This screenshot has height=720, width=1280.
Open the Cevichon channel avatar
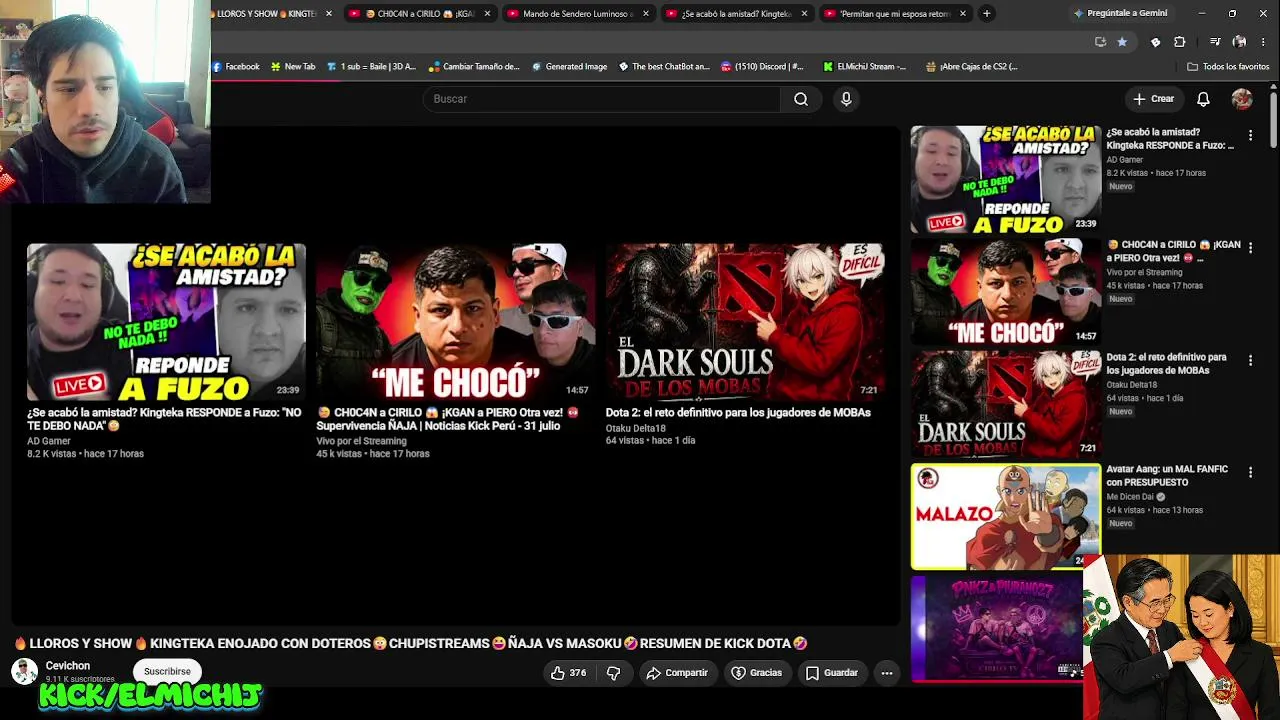(x=24, y=672)
